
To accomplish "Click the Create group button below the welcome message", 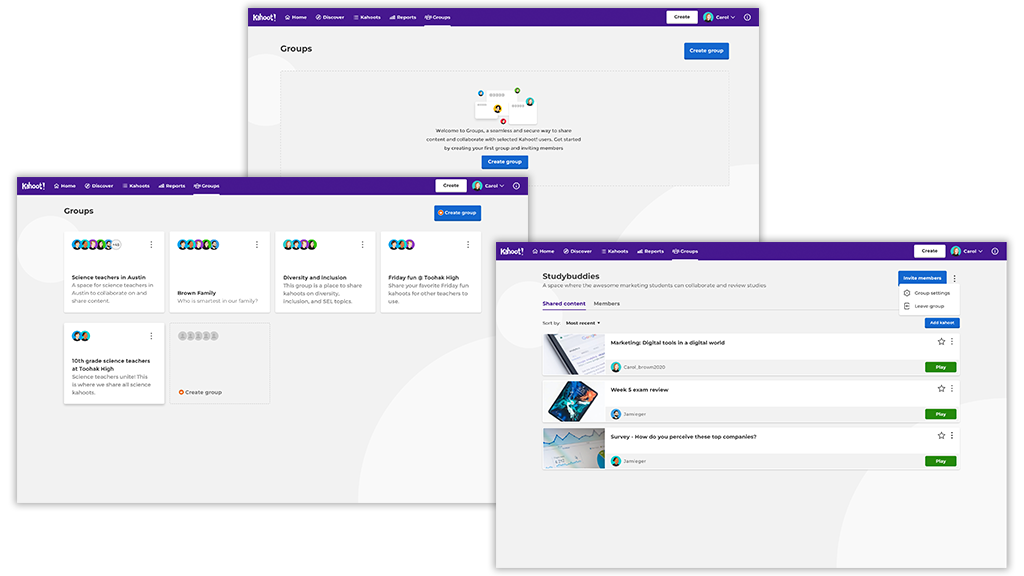I will point(505,162).
